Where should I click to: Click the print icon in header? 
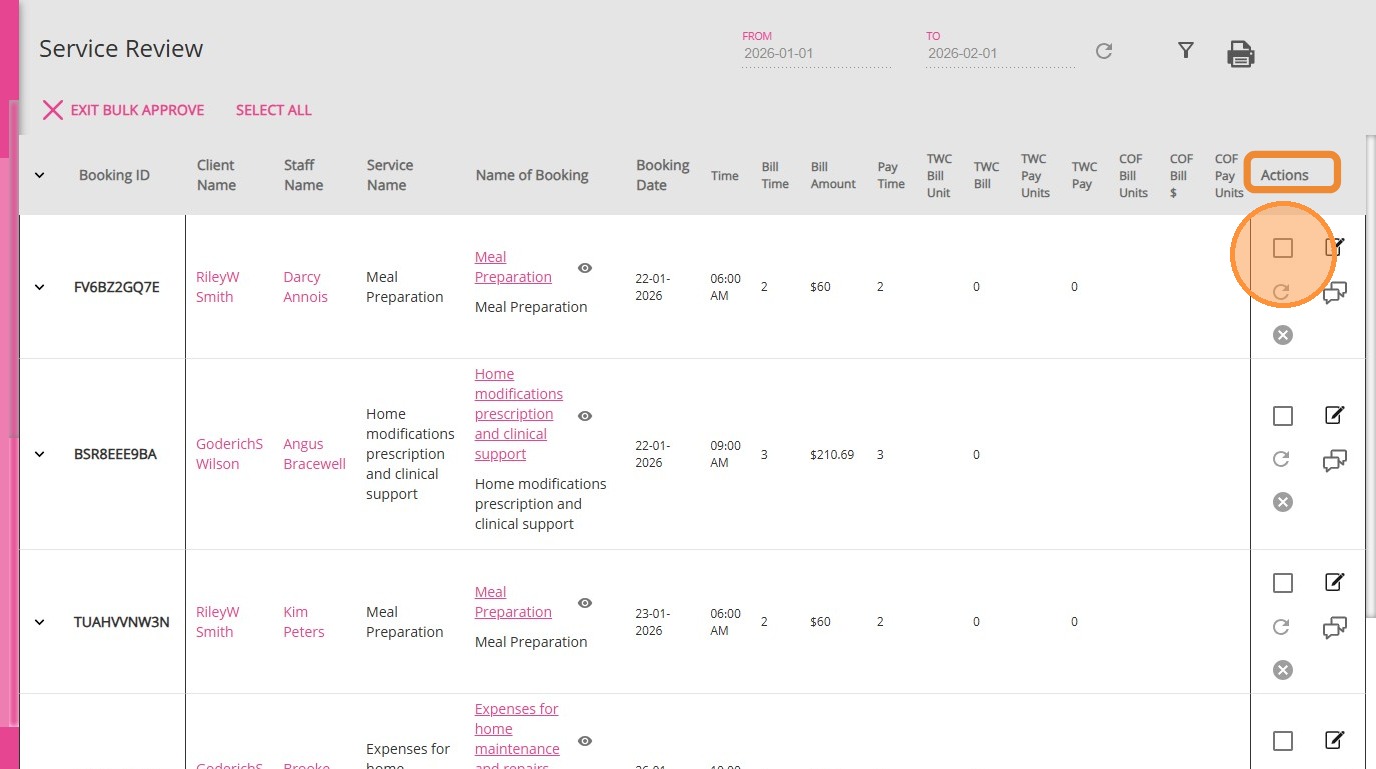[x=1241, y=54]
